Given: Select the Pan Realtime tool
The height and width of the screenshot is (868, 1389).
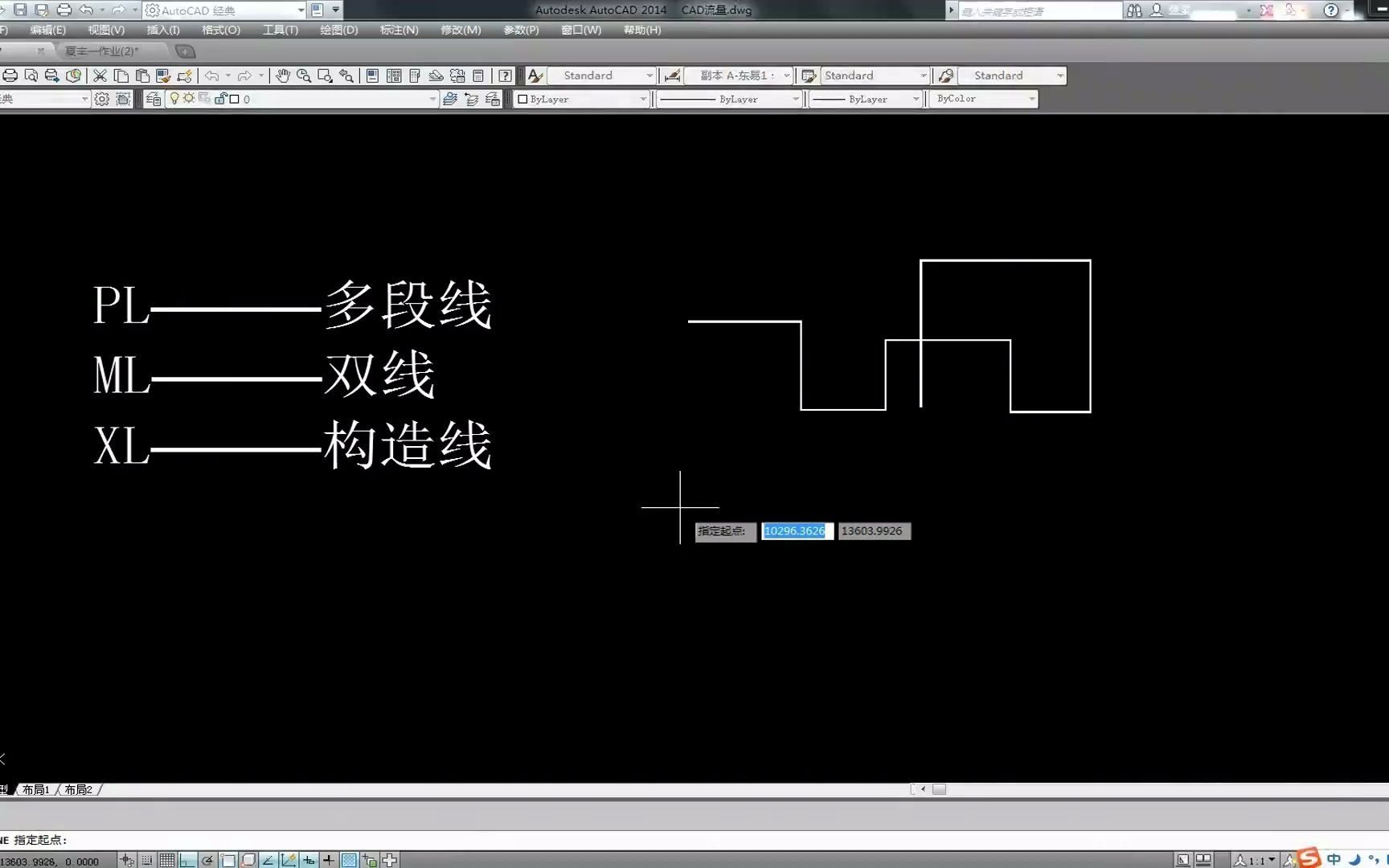Looking at the screenshot, I should 283,75.
